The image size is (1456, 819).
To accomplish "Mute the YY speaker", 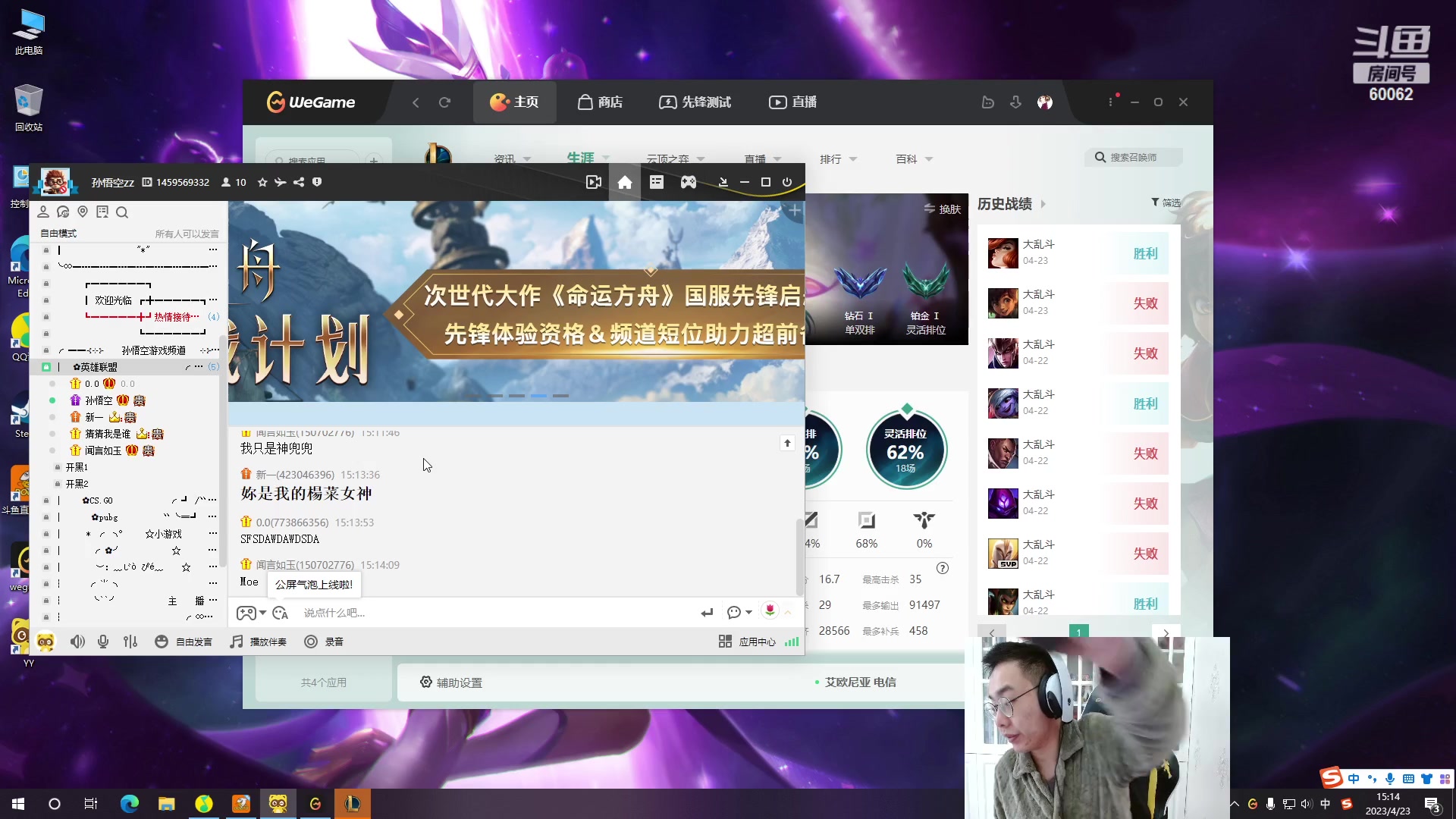I will point(77,642).
